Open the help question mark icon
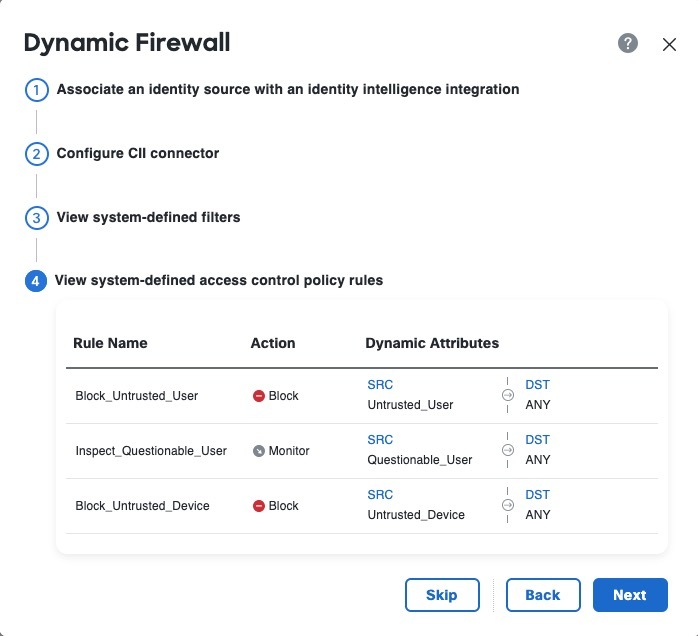 (628, 43)
